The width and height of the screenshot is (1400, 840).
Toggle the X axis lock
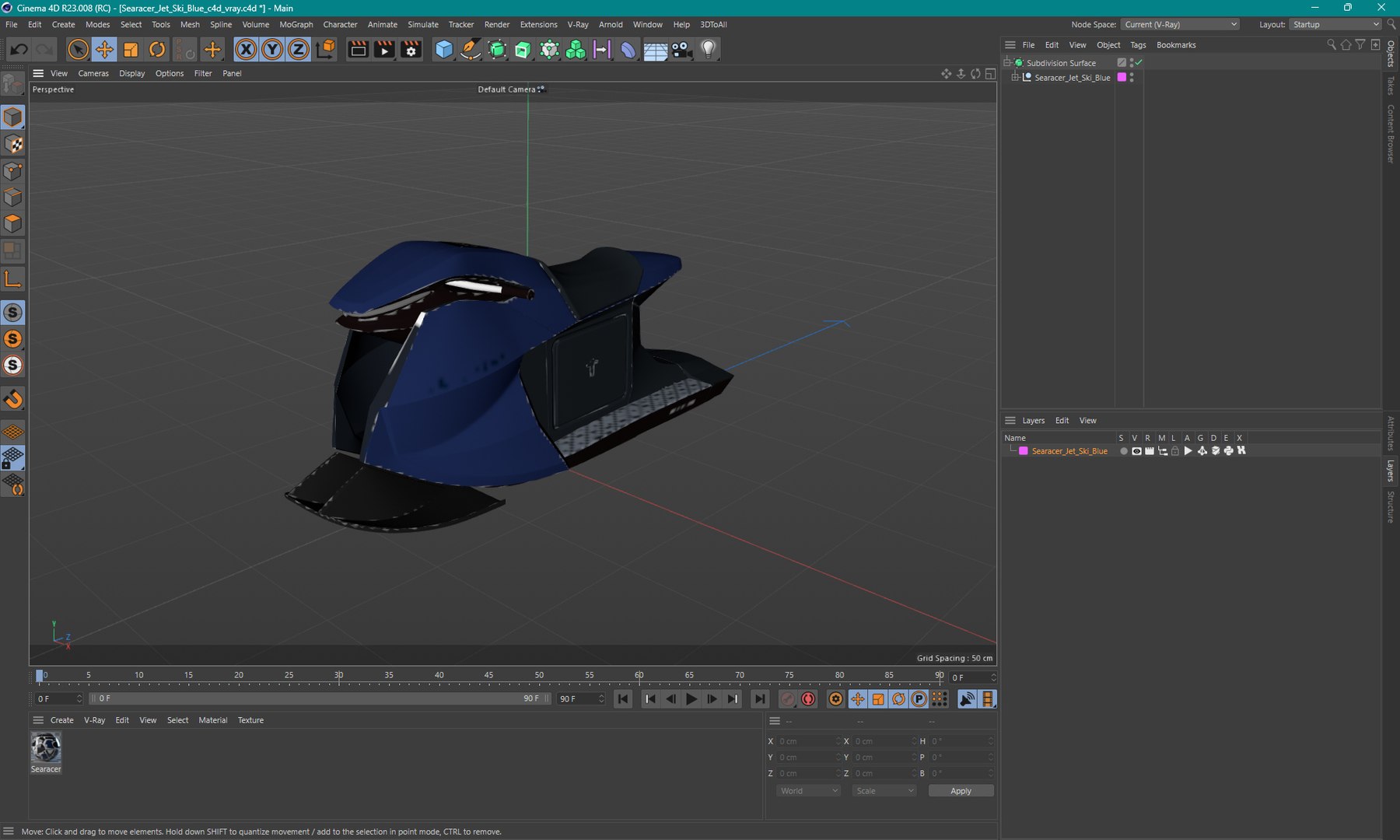point(246,50)
